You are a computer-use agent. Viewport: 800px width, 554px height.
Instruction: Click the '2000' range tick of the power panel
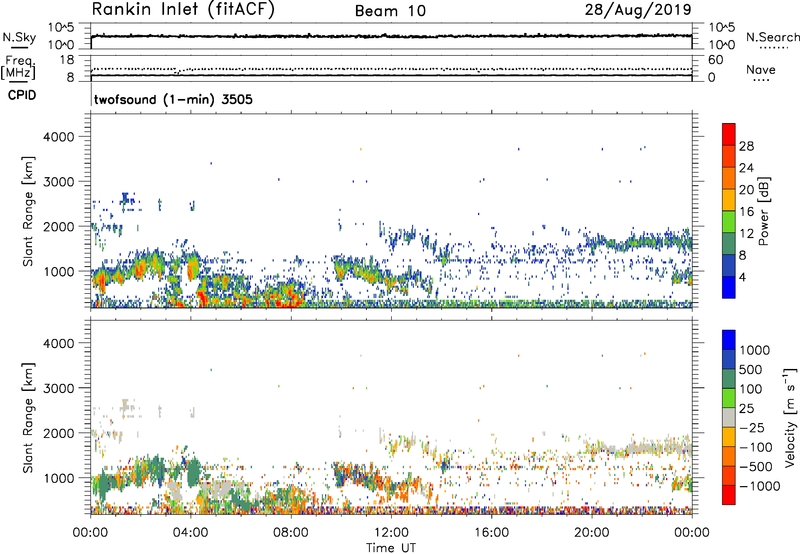(59, 226)
